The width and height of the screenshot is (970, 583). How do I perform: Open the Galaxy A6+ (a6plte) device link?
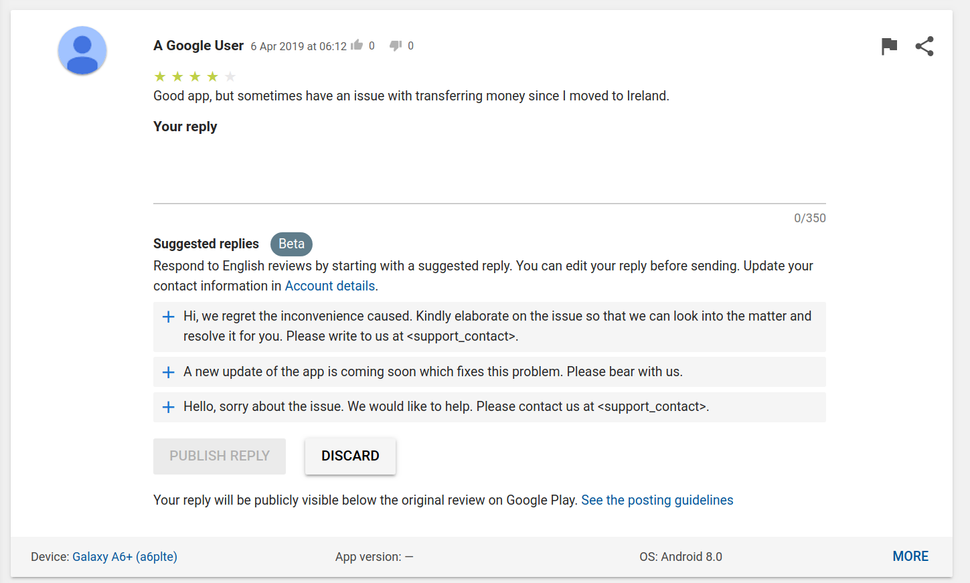tap(124, 556)
